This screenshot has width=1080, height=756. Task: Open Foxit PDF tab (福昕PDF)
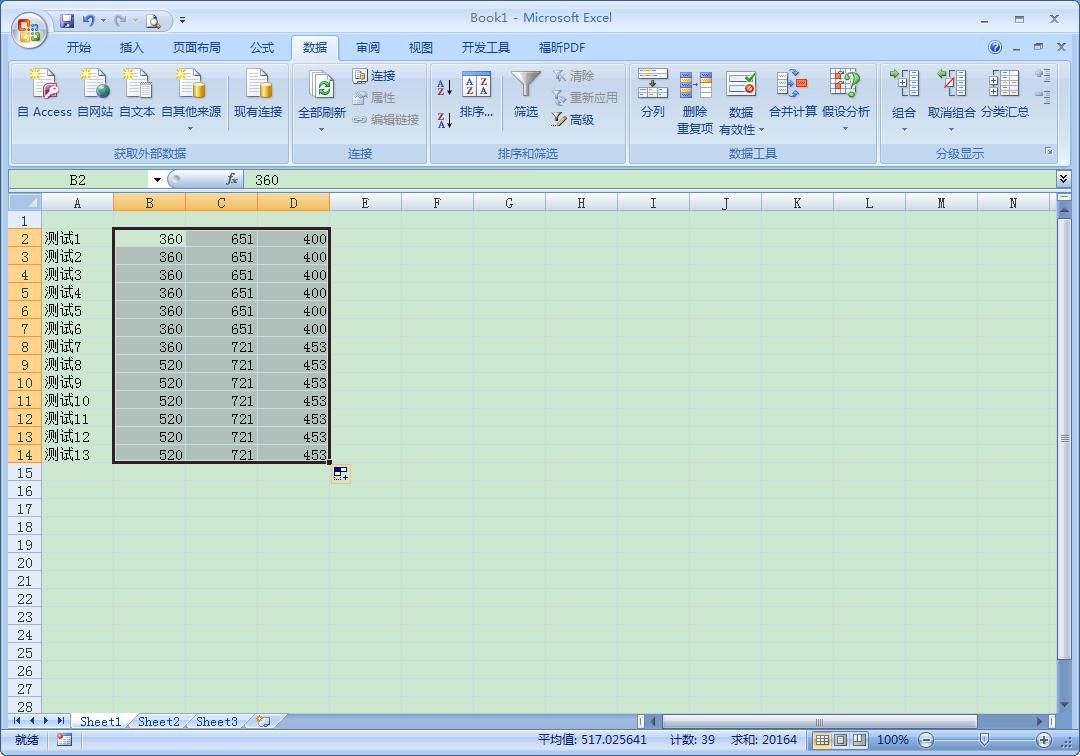[x=562, y=48]
